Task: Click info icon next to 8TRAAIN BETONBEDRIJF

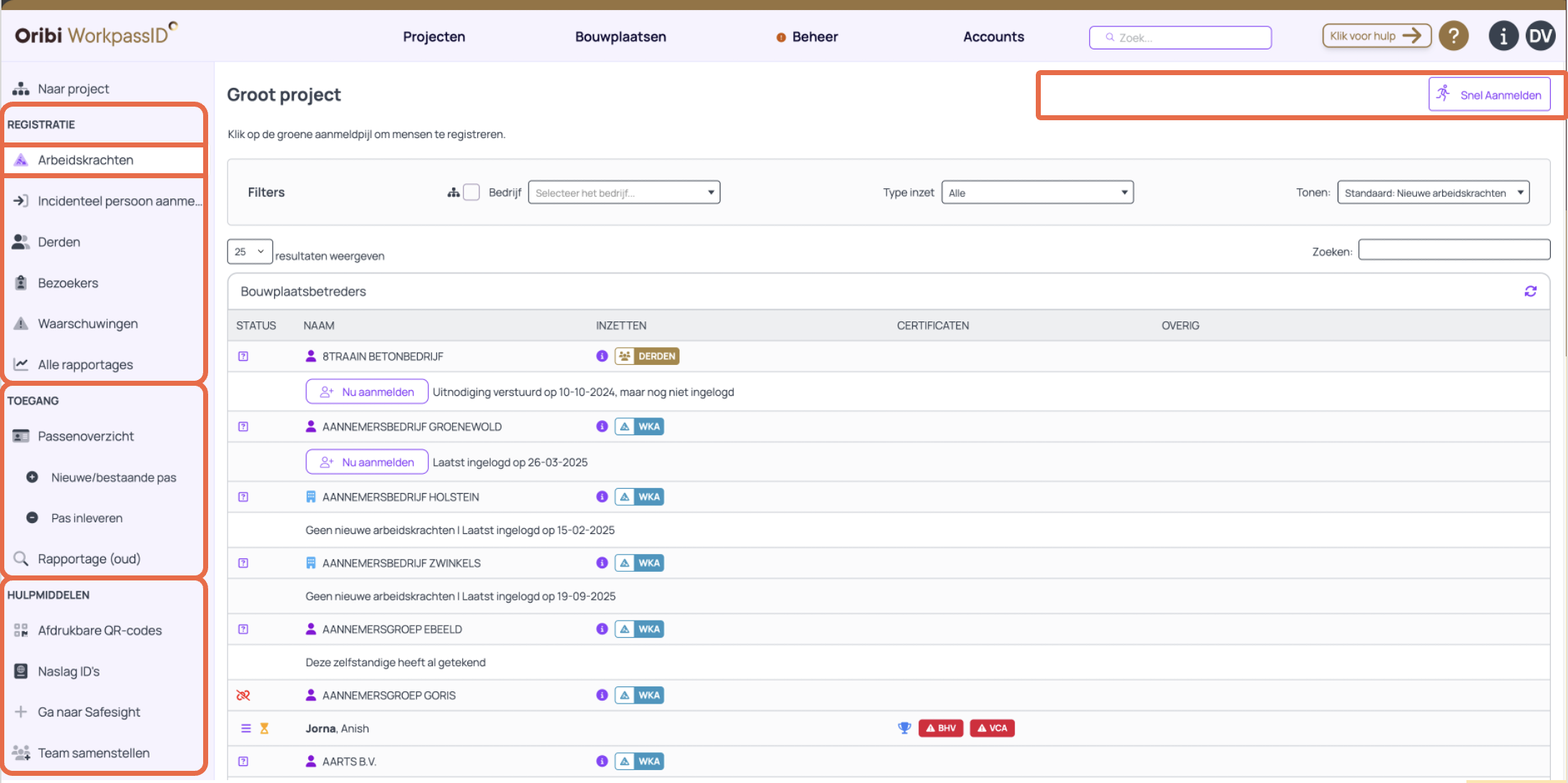Action: (602, 356)
